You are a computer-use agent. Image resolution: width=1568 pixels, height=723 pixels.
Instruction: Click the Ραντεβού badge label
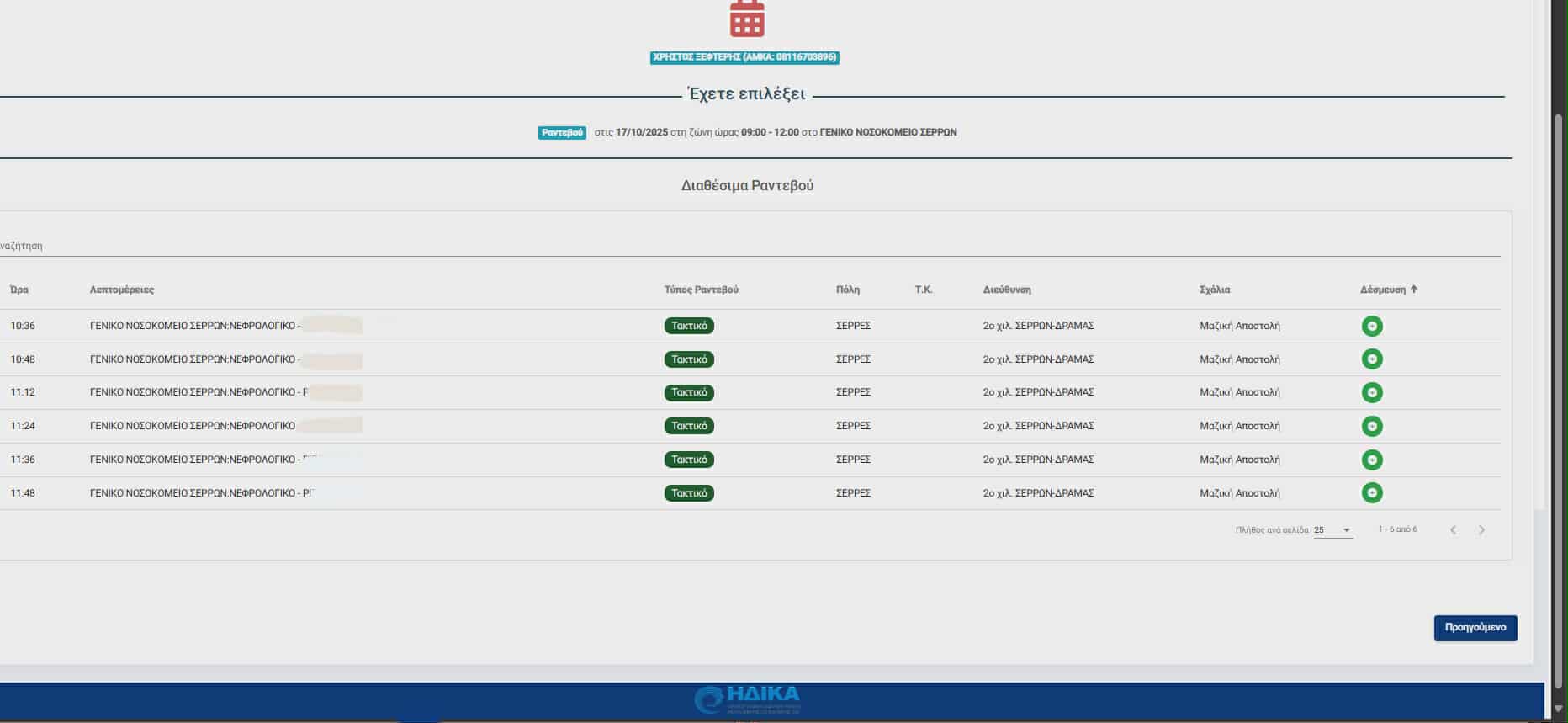click(562, 133)
